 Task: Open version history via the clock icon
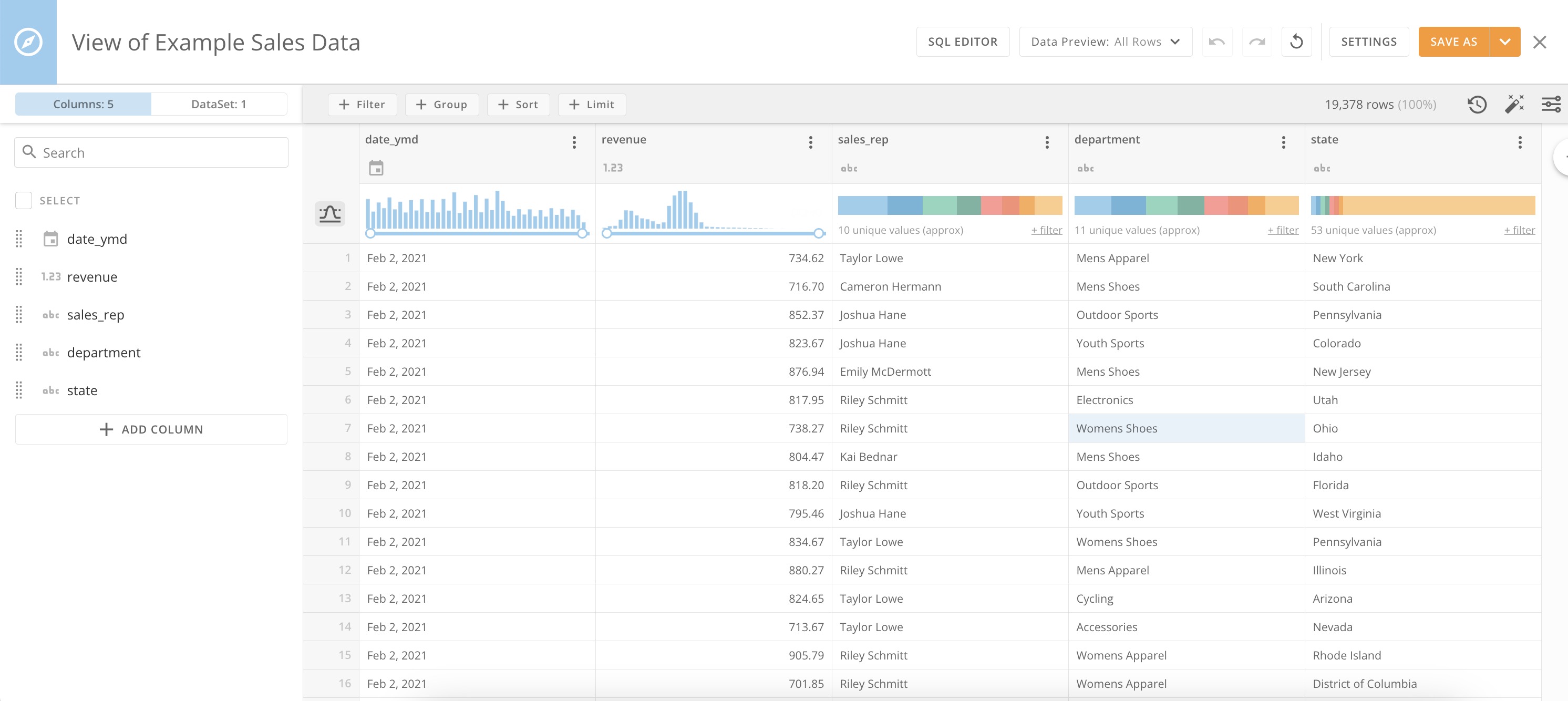[x=1477, y=104]
